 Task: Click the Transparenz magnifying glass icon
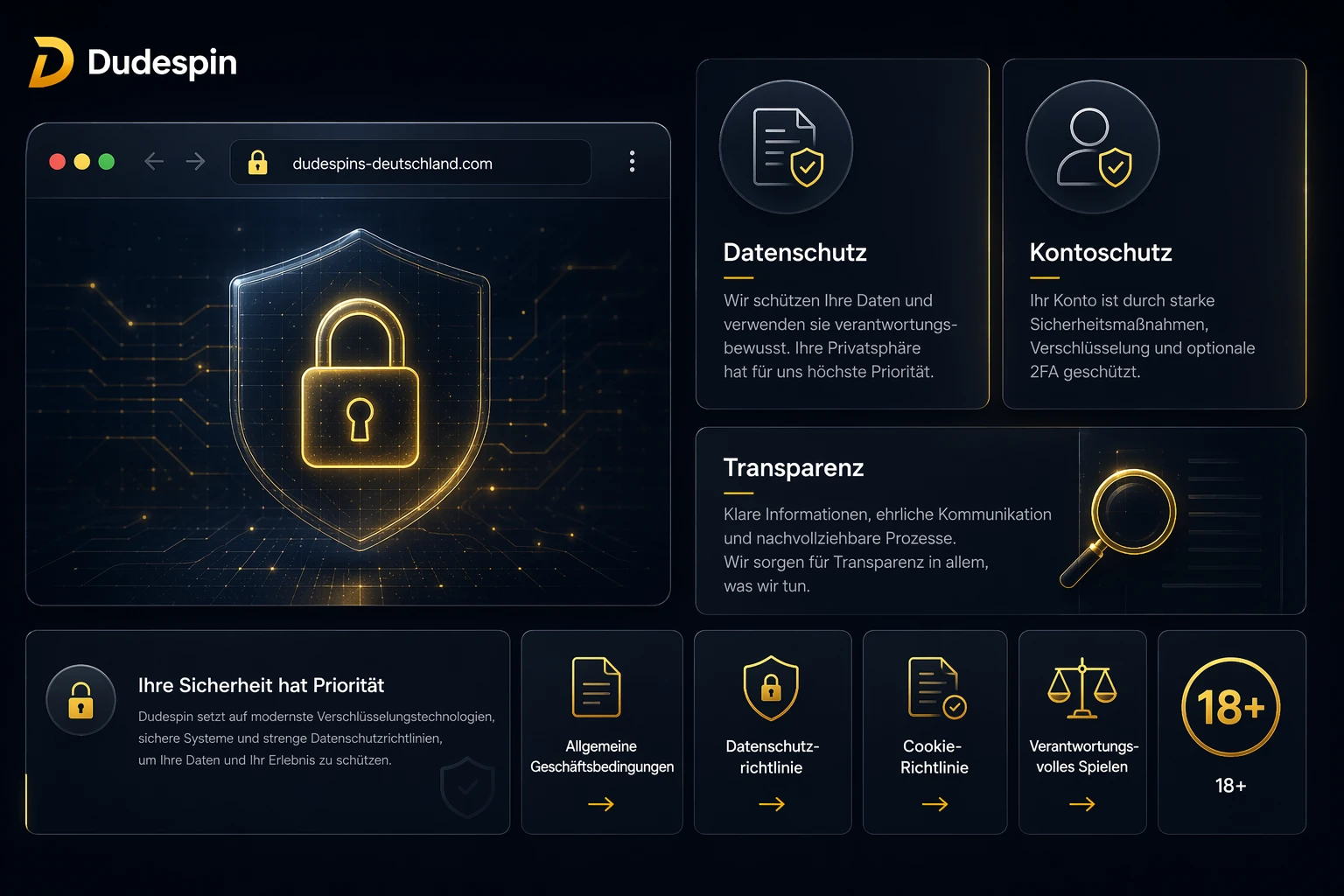click(1120, 525)
